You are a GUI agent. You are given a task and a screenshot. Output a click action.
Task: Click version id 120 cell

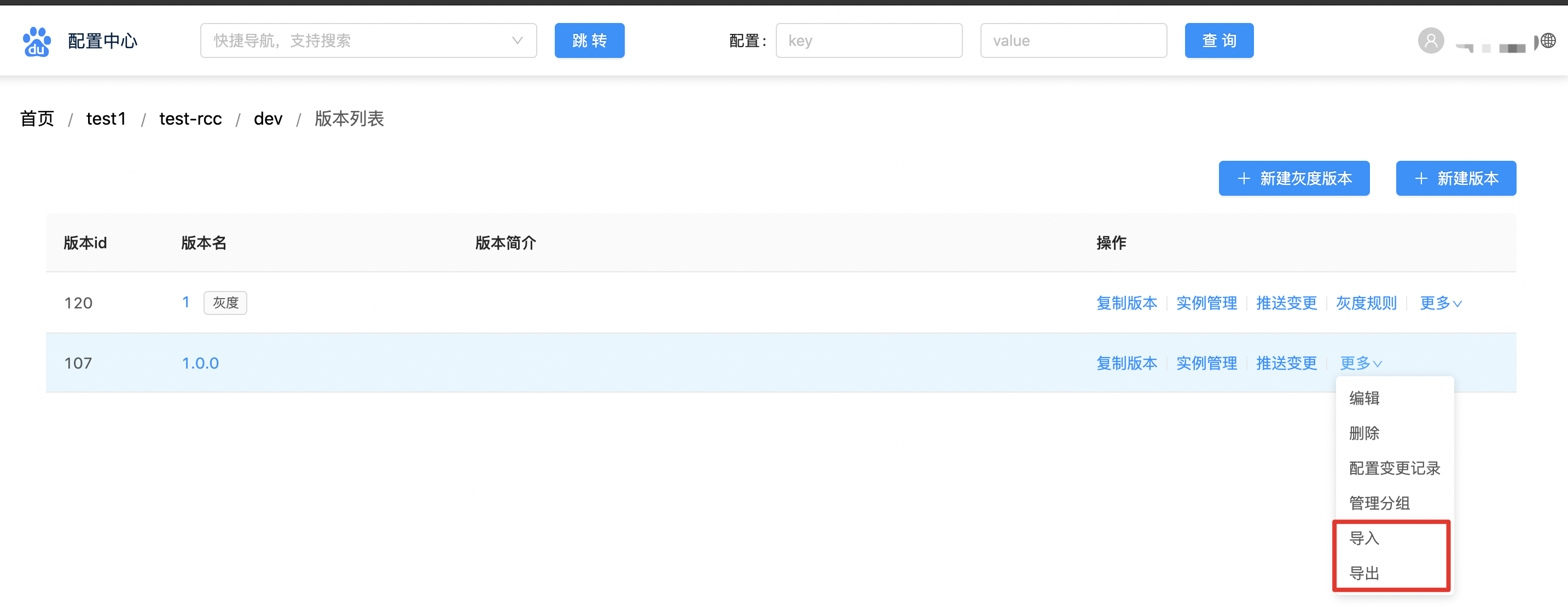(x=79, y=303)
